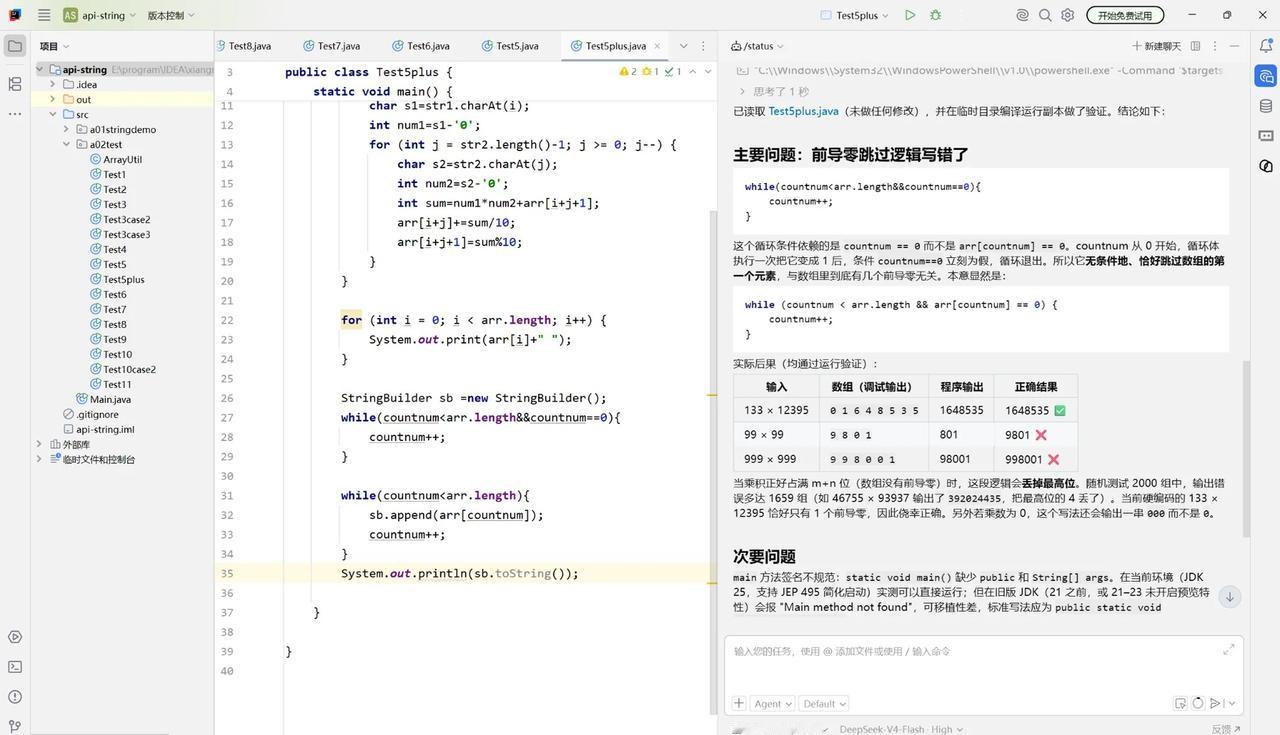Open the main hamburger menu
Viewport: 1280px width, 735px height.
tap(44, 15)
